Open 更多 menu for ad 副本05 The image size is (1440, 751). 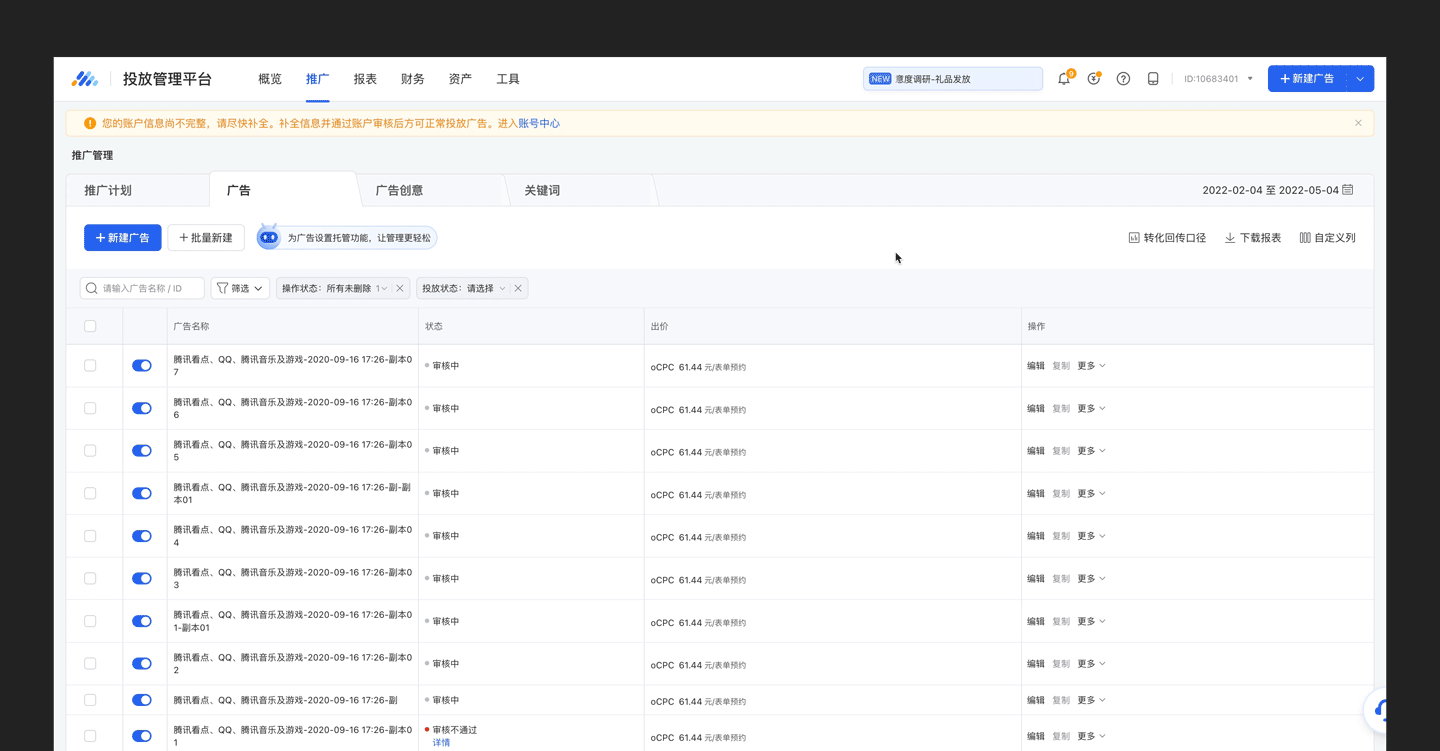click(1091, 451)
